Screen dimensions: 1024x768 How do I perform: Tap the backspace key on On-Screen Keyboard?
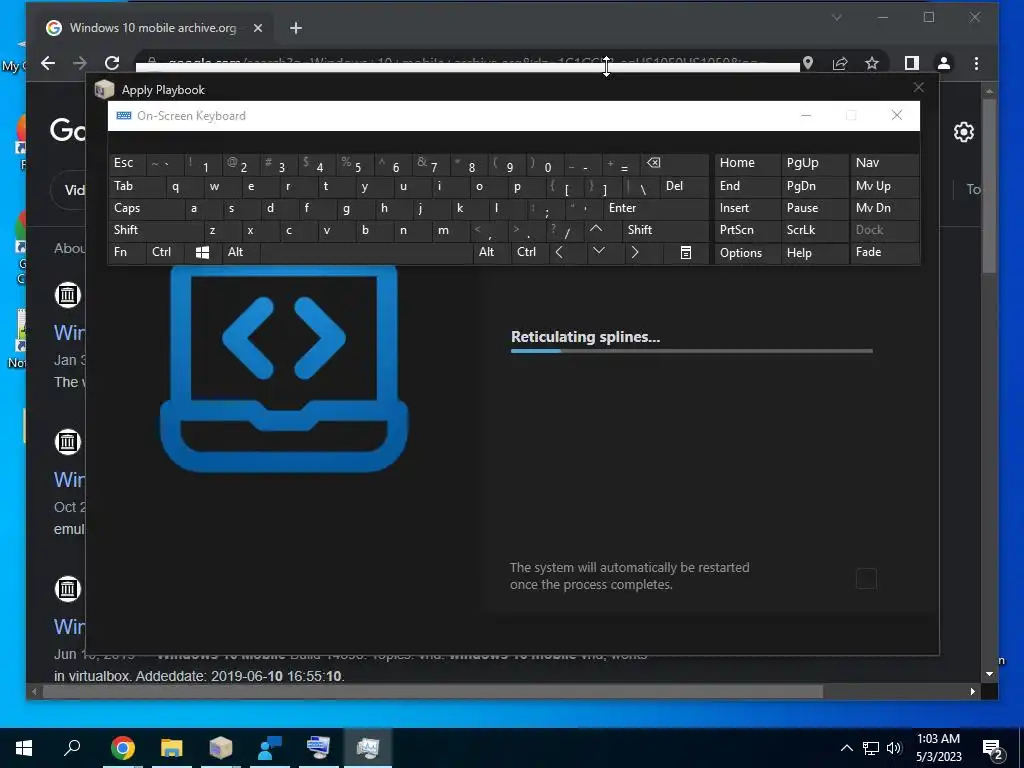pyautogui.click(x=674, y=163)
